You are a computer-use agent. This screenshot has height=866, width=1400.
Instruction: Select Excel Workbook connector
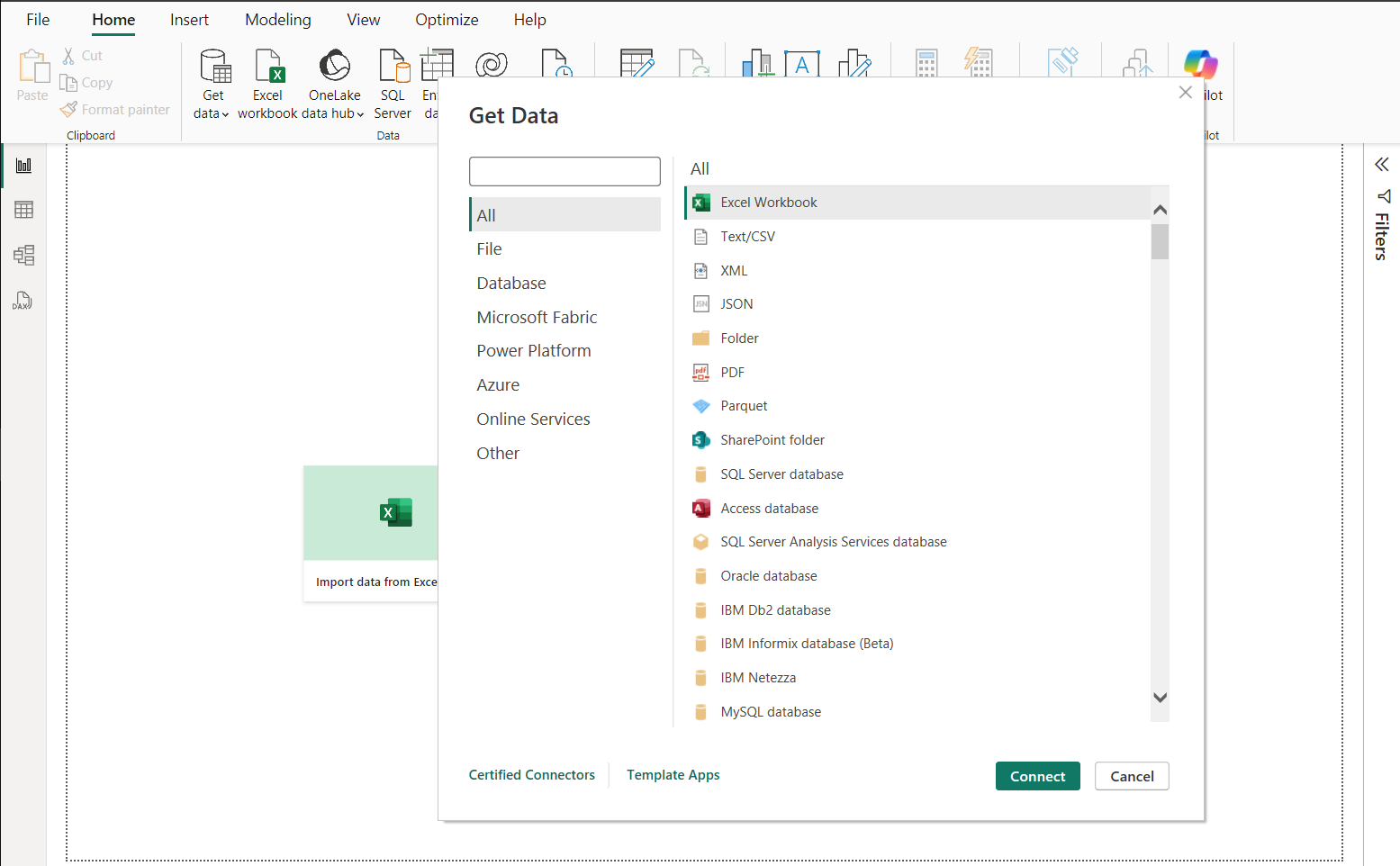[917, 203]
